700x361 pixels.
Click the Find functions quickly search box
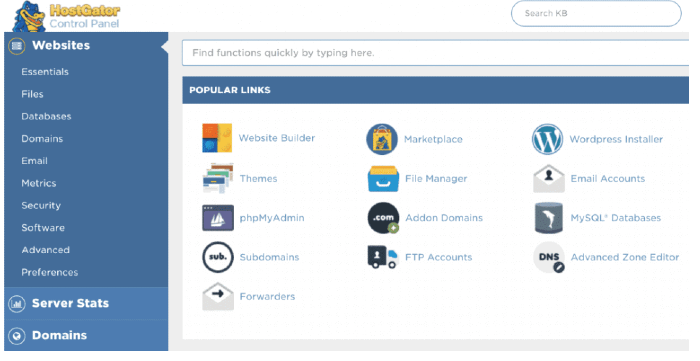435,53
